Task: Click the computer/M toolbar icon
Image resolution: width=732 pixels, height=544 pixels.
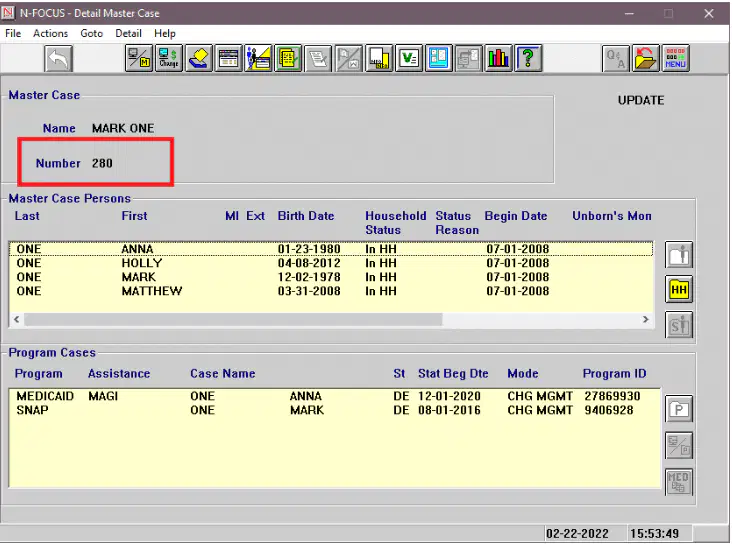Action: pyautogui.click(x=139, y=58)
